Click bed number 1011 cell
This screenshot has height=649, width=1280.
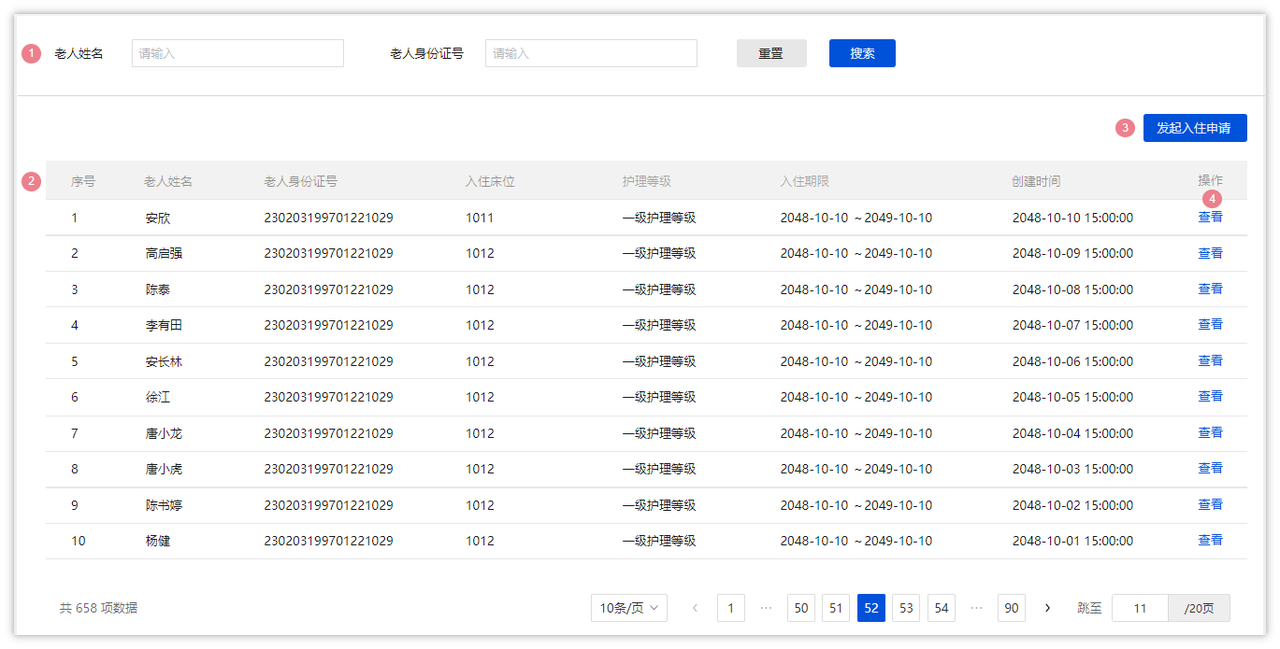(480, 218)
